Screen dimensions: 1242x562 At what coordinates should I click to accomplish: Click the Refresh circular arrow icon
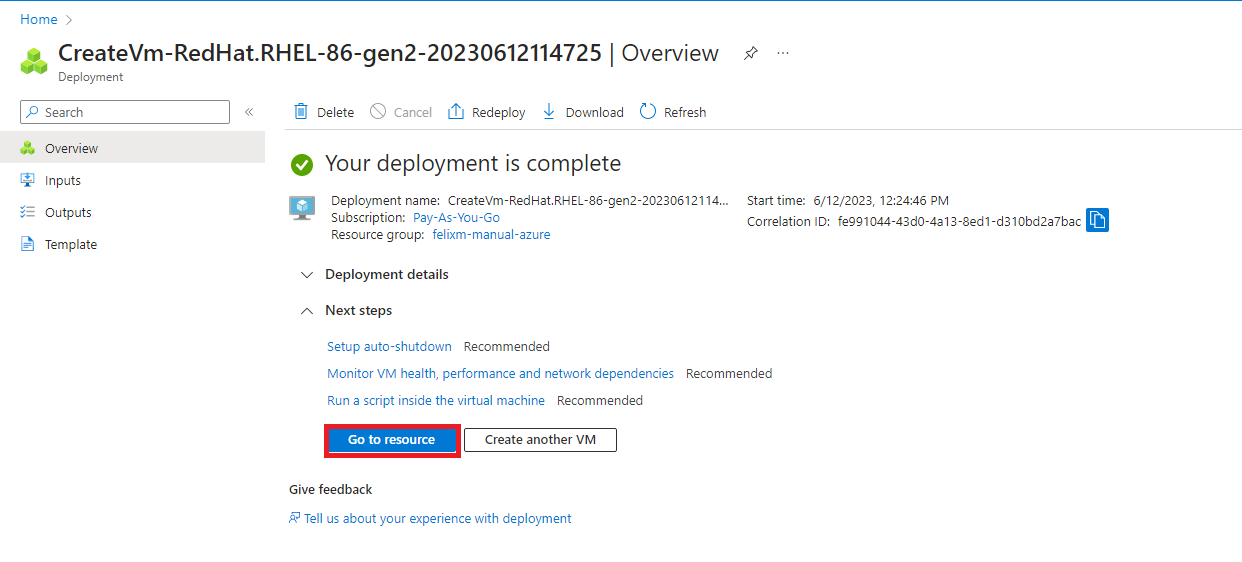pyautogui.click(x=648, y=112)
